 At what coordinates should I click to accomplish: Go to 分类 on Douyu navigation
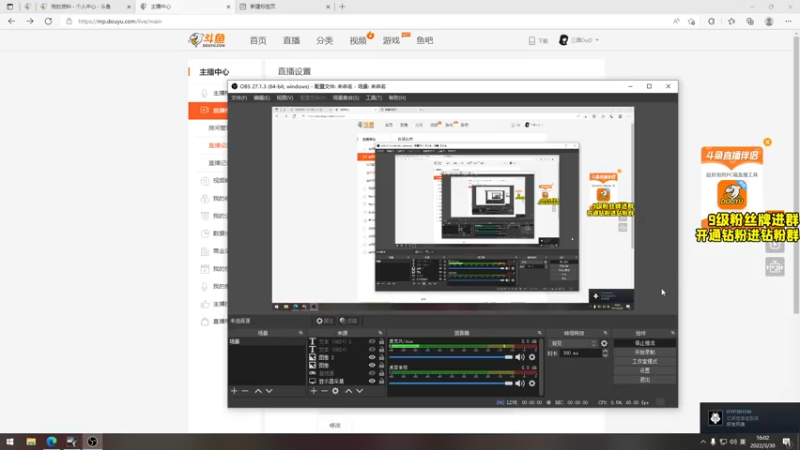pos(324,40)
